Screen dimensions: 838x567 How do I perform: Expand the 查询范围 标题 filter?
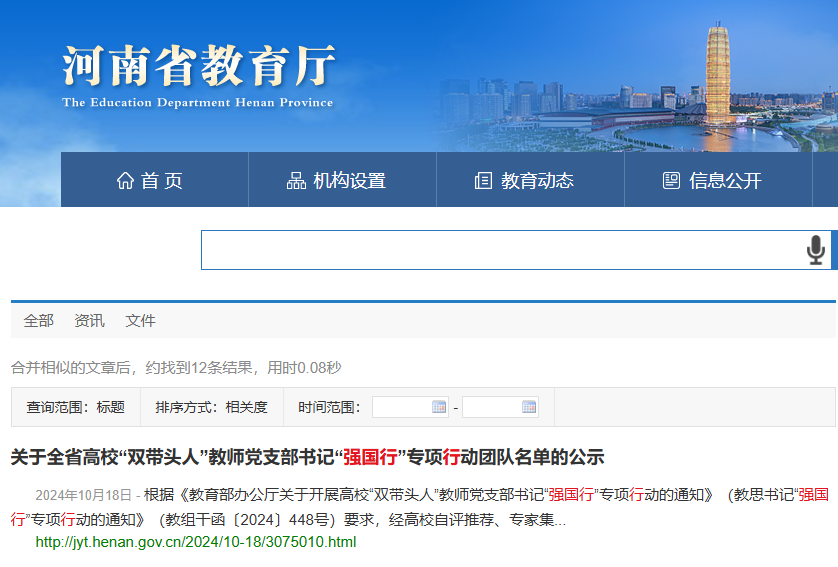(75, 407)
